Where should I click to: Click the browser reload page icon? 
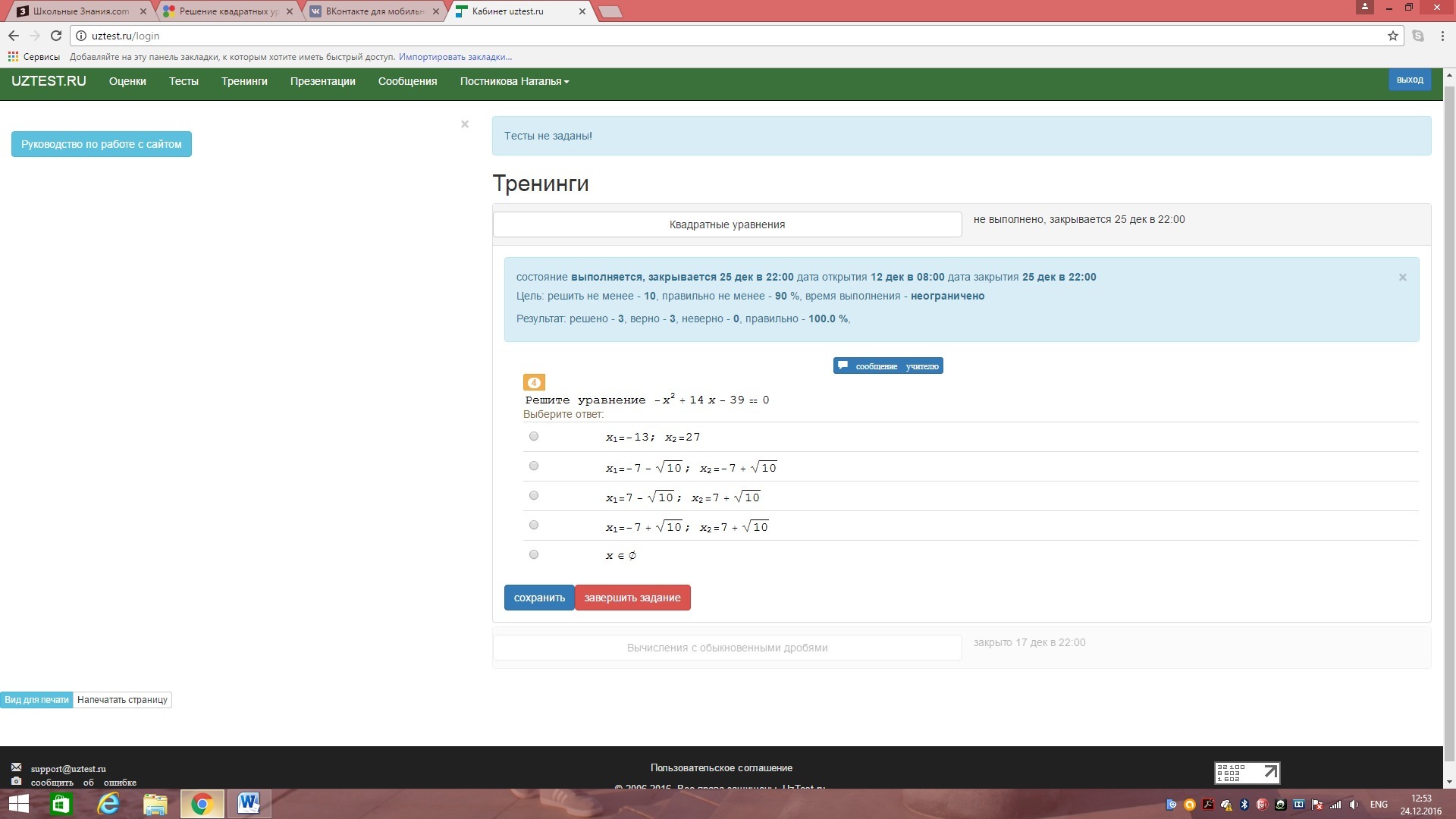click(x=55, y=36)
